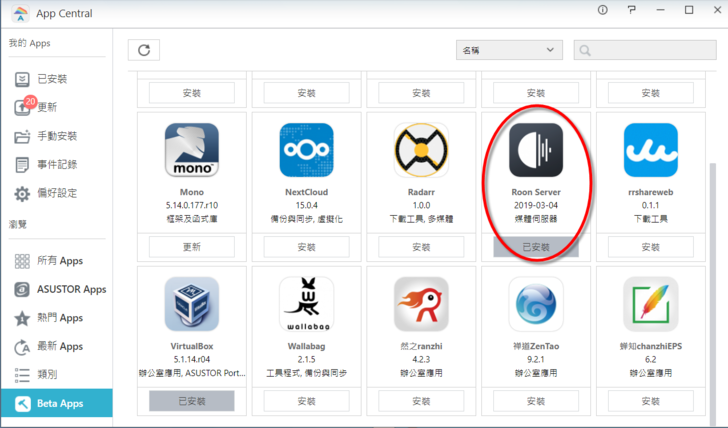
Task: Click the Roon Server app icon
Action: (536, 149)
